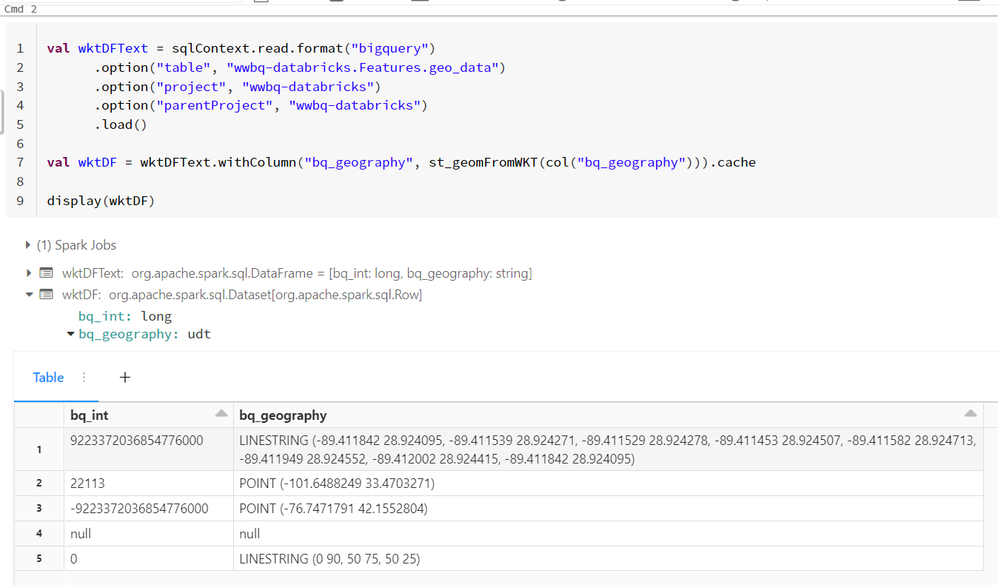Select row number 1 in results table
Image resolution: width=998 pixels, height=585 pixels.
pyautogui.click(x=39, y=449)
